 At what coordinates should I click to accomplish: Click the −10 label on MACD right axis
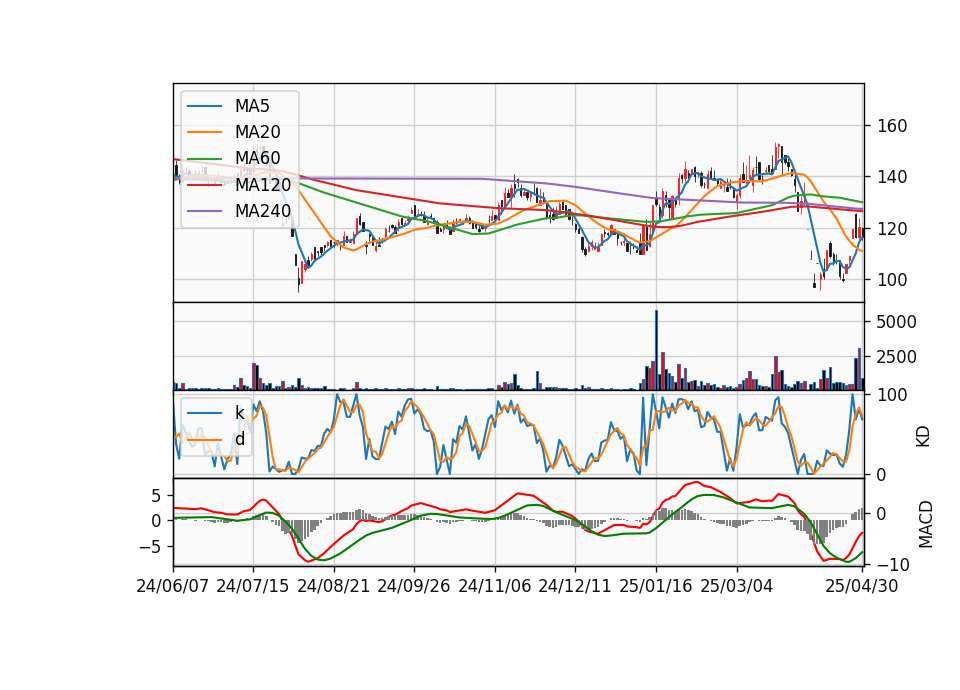coord(892,564)
